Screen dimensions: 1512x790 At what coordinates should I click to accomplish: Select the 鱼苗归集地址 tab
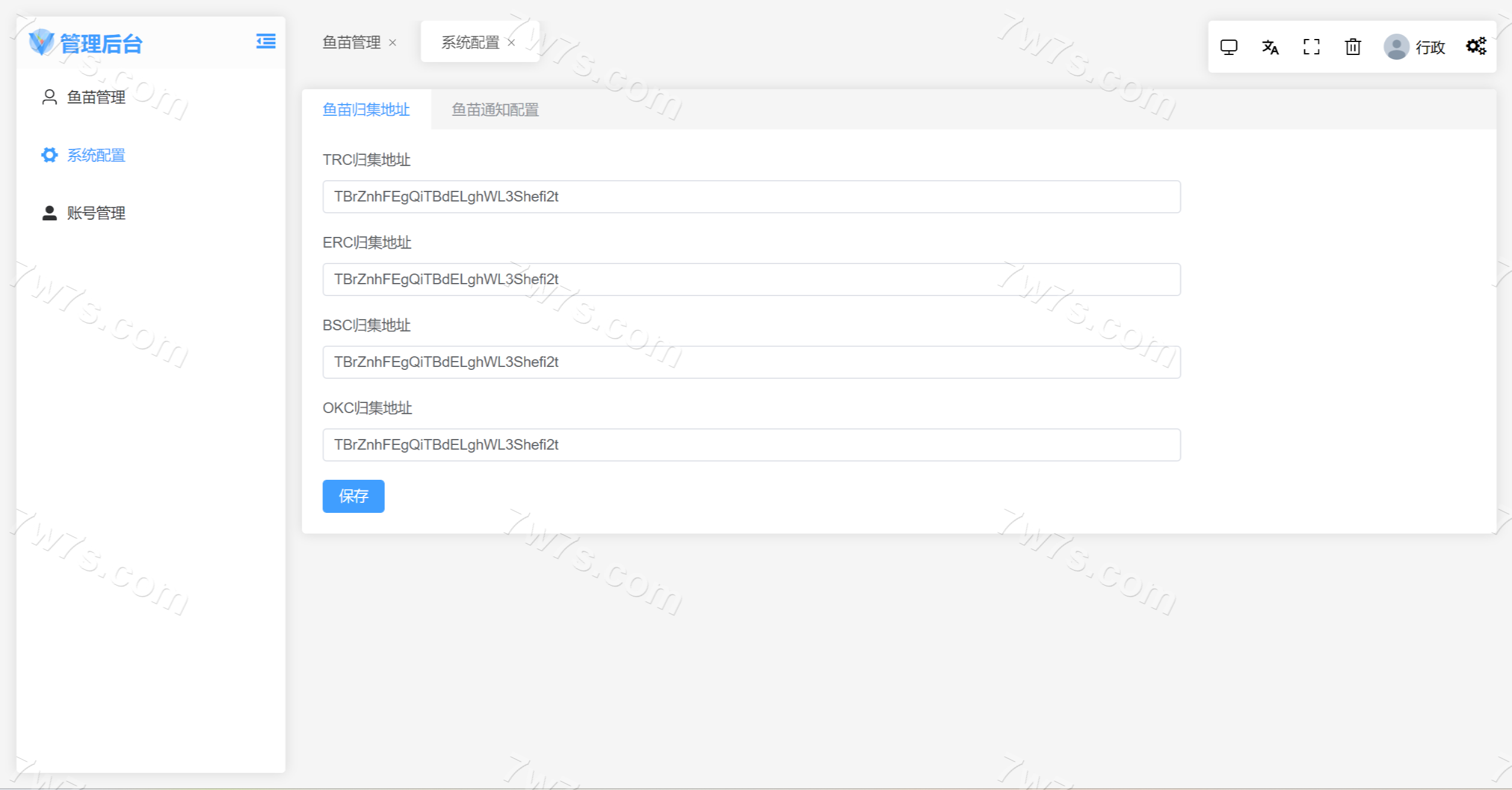[366, 110]
